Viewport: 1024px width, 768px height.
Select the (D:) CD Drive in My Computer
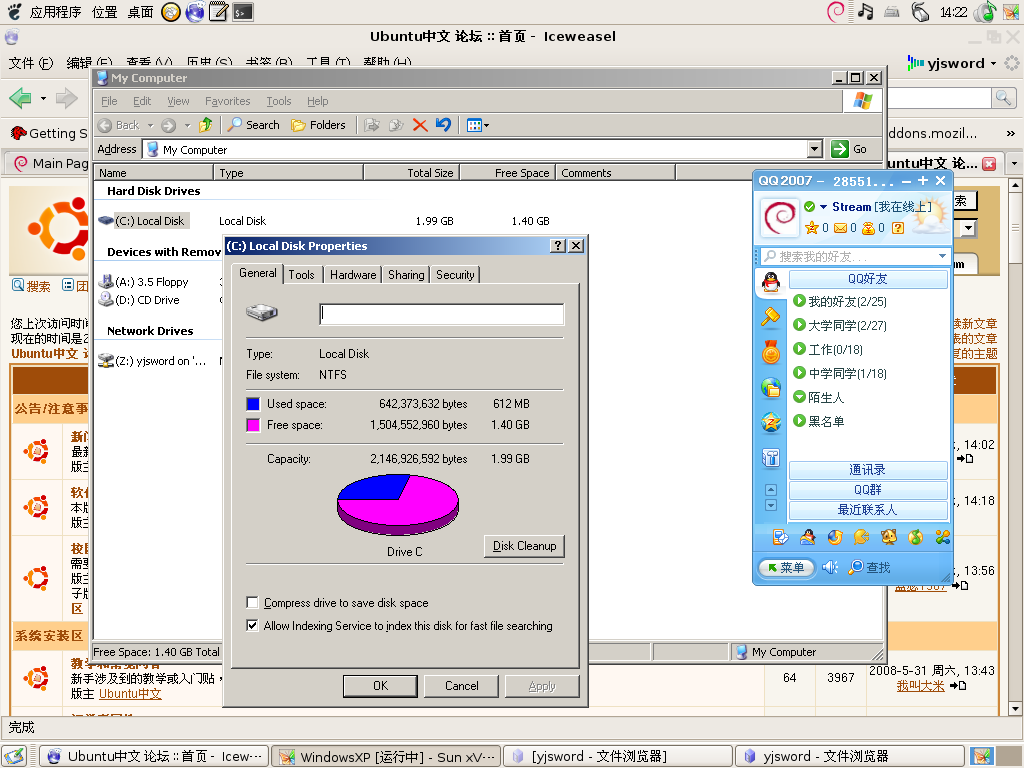click(x=138, y=300)
